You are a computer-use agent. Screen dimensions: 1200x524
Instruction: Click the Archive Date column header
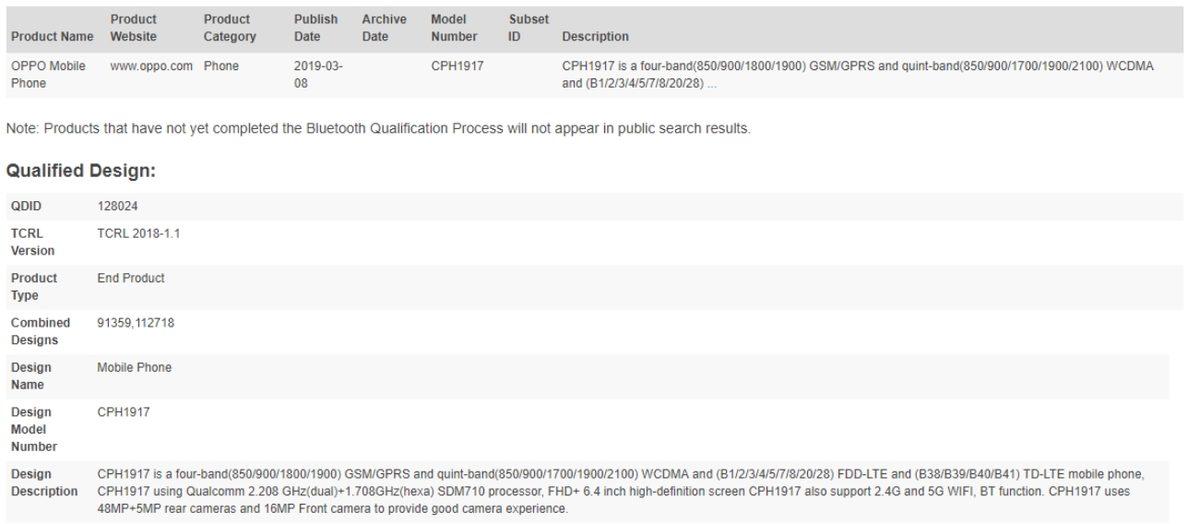[x=384, y=28]
